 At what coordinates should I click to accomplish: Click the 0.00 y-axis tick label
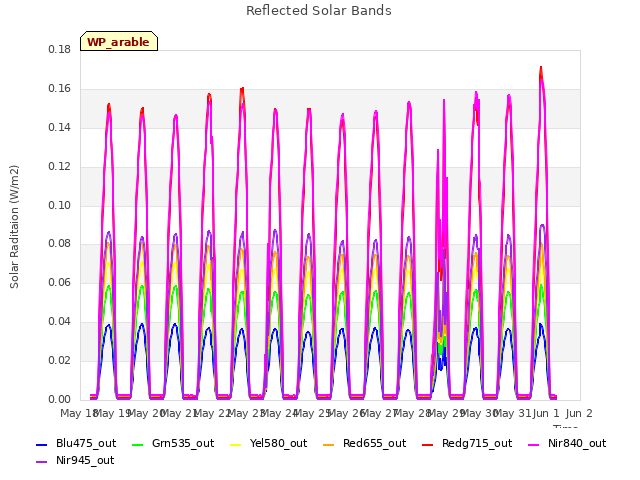pos(59,399)
